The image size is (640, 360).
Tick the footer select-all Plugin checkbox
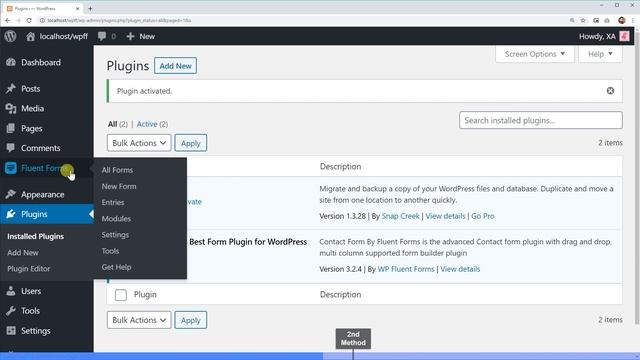[x=121, y=295]
